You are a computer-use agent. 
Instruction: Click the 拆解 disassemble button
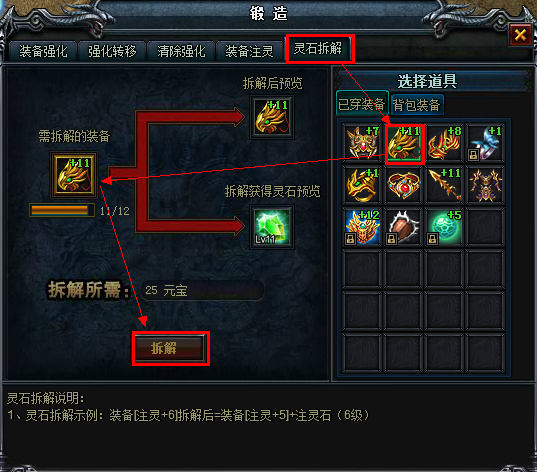170,348
